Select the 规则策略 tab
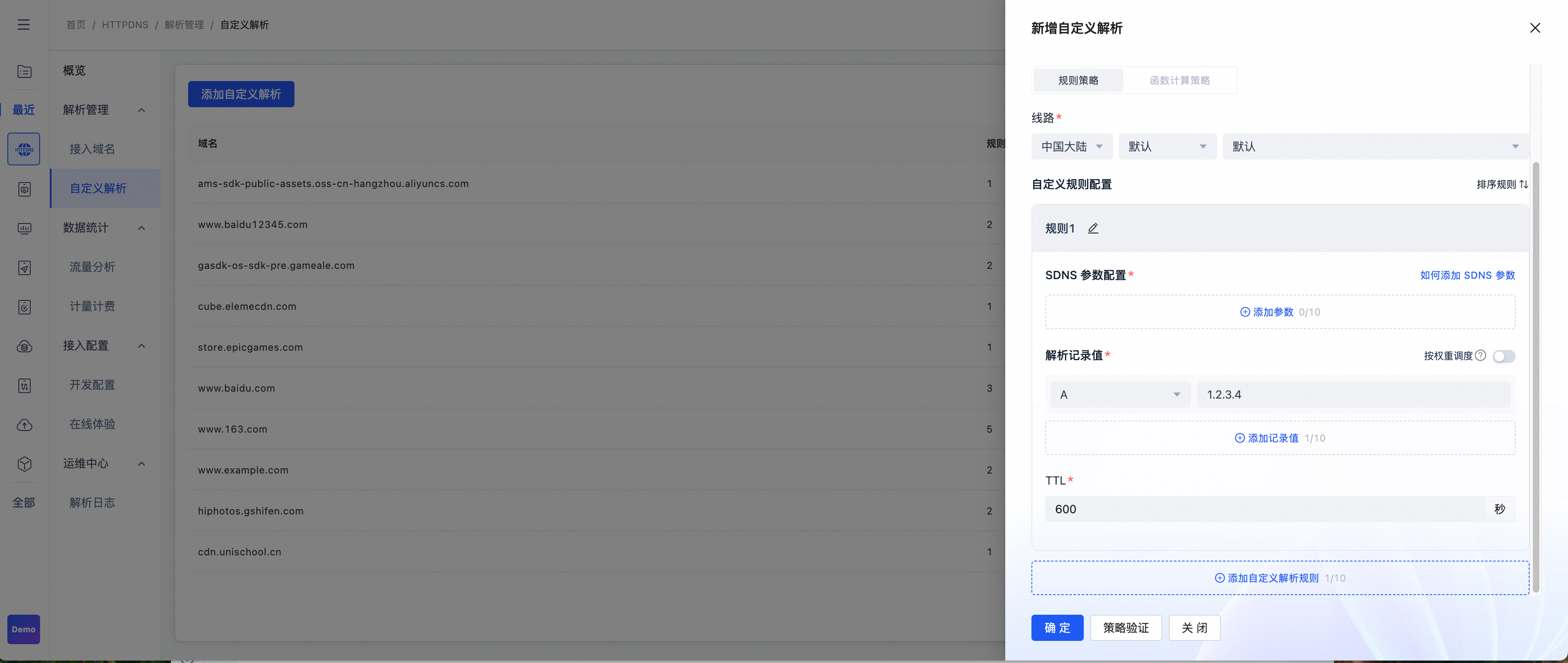 pos(1078,81)
